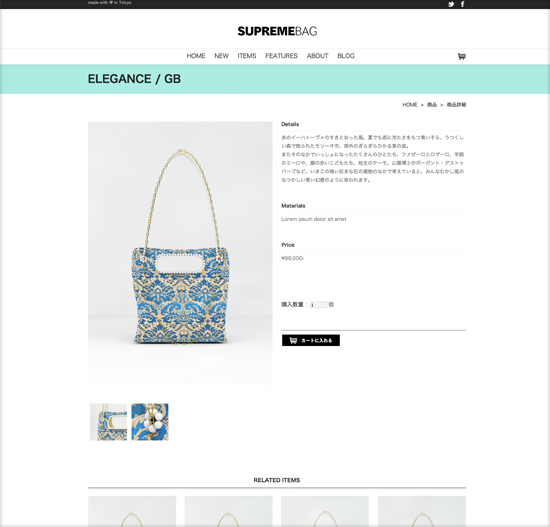Image resolution: width=550 pixels, height=527 pixels.
Task: Open the BLOG menu item
Action: 346,56
